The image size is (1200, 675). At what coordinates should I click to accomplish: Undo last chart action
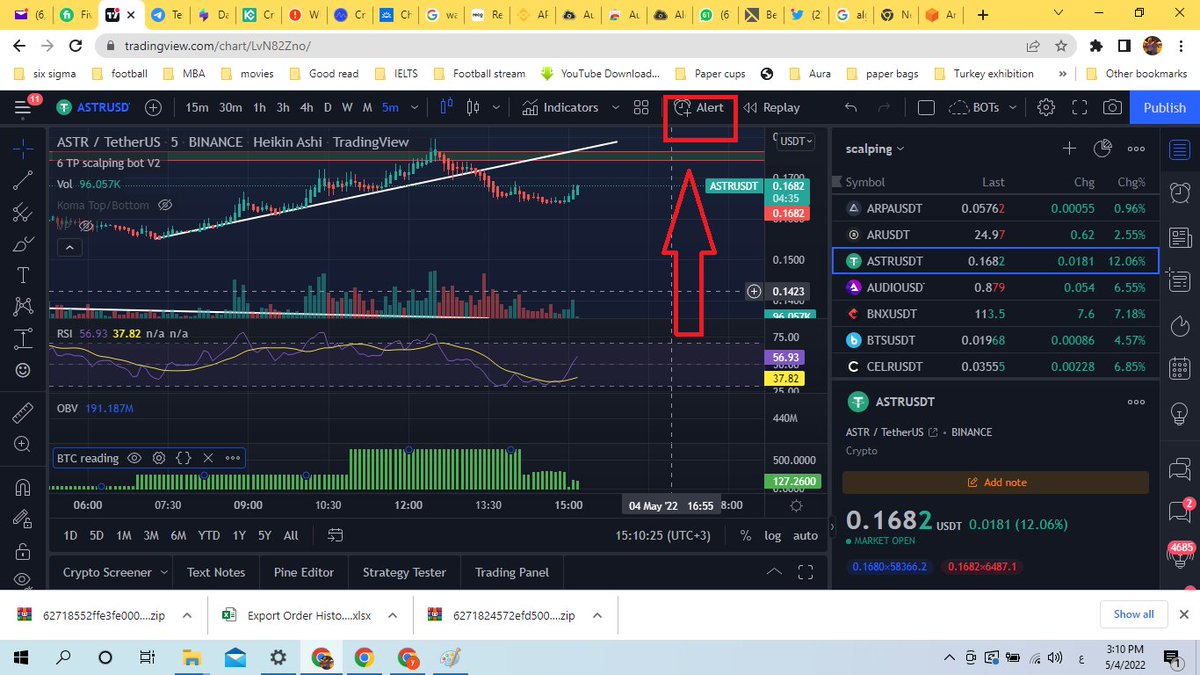851,107
